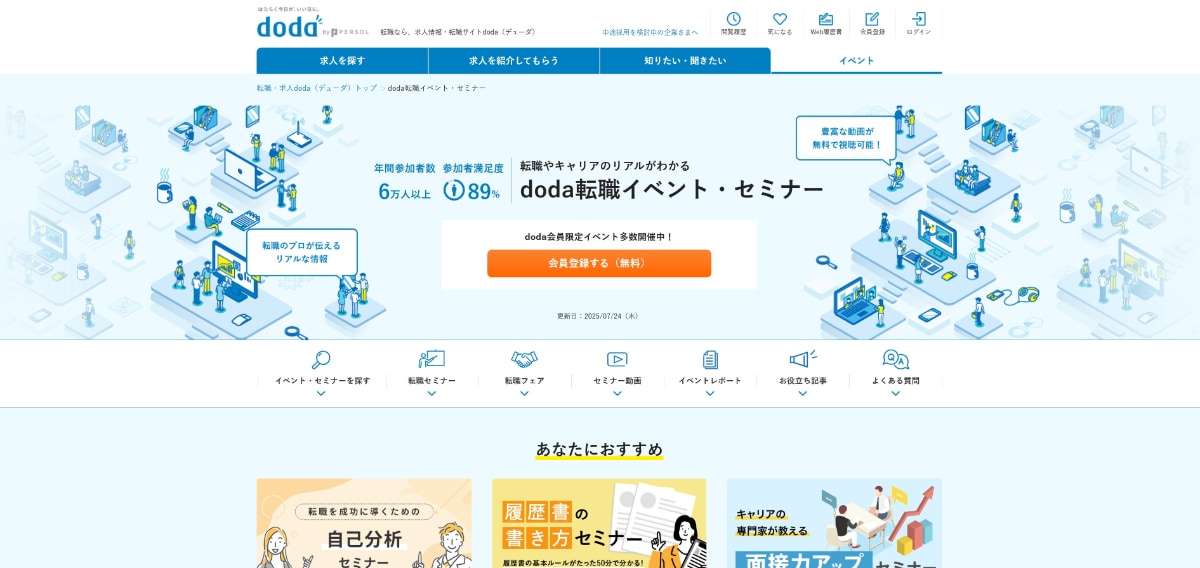Open 気になる heart icon

(780, 19)
